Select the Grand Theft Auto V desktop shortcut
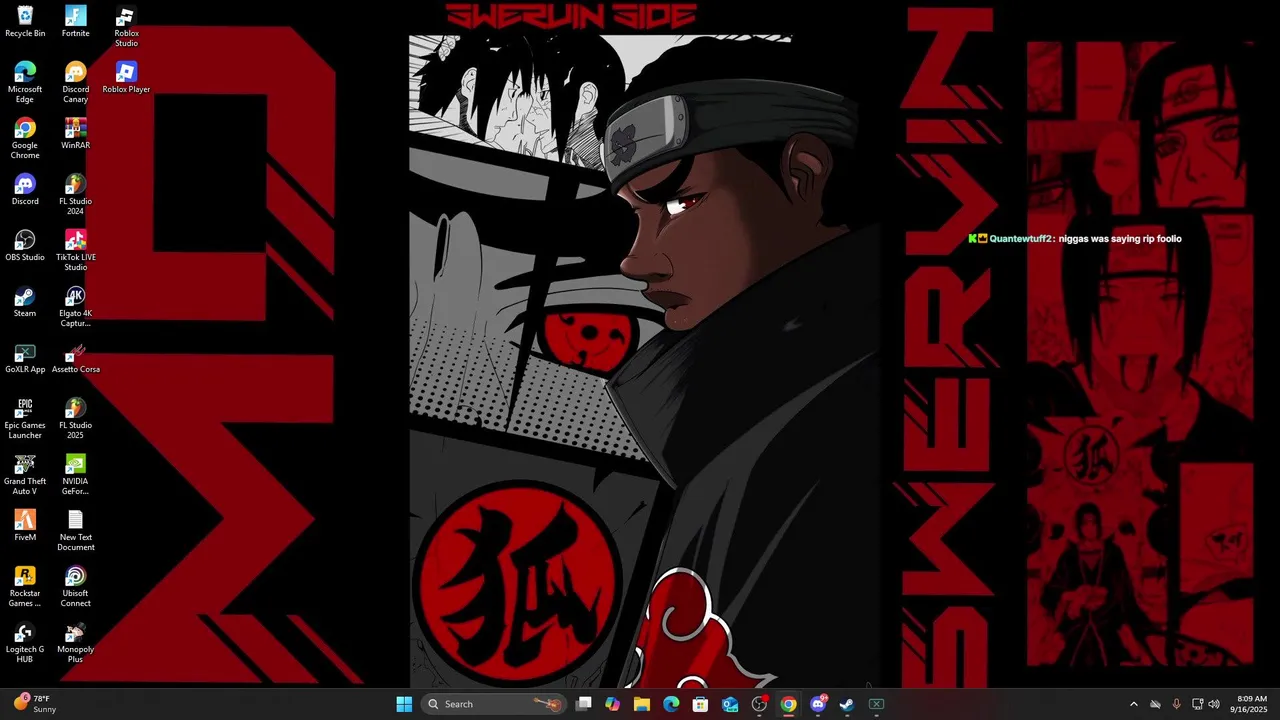Screen dimensions: 1280x720 pyautogui.click(x=25, y=475)
